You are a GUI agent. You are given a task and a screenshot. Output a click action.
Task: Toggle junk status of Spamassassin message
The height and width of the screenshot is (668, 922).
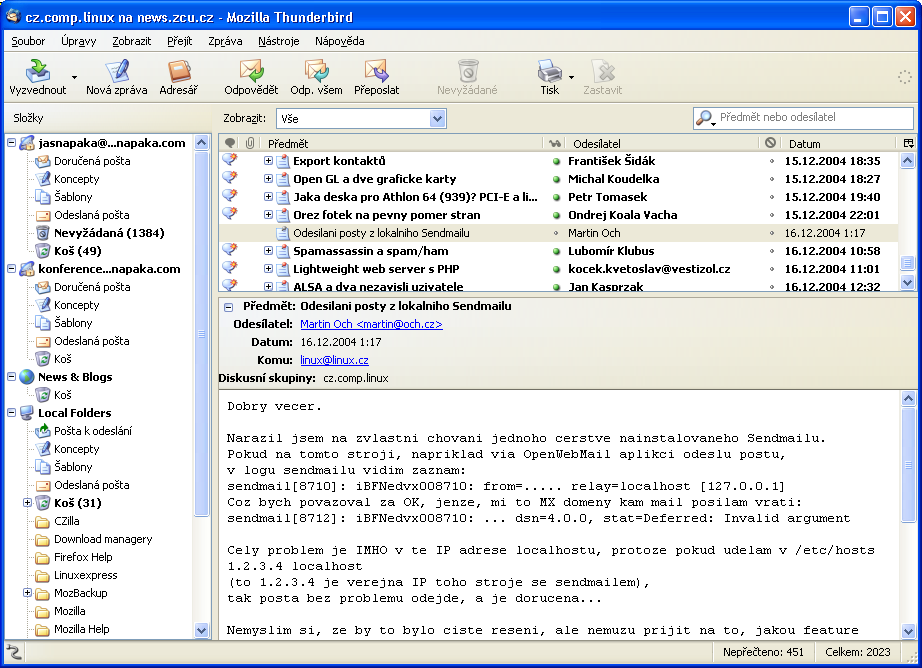770,251
